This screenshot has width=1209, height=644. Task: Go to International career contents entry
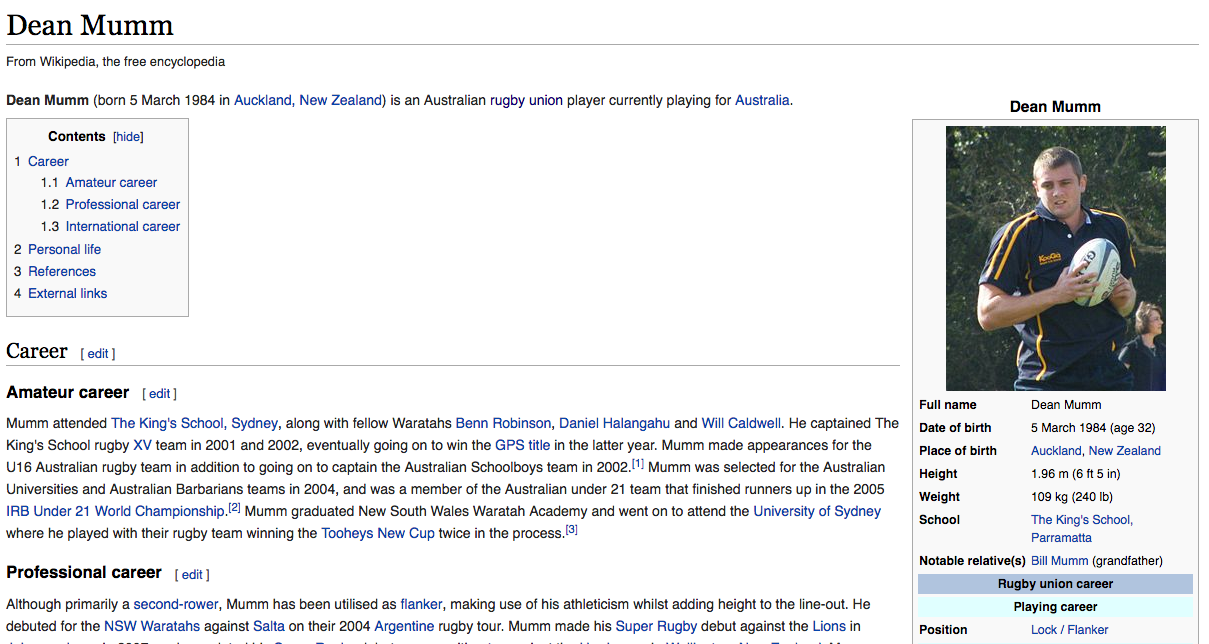point(122,226)
